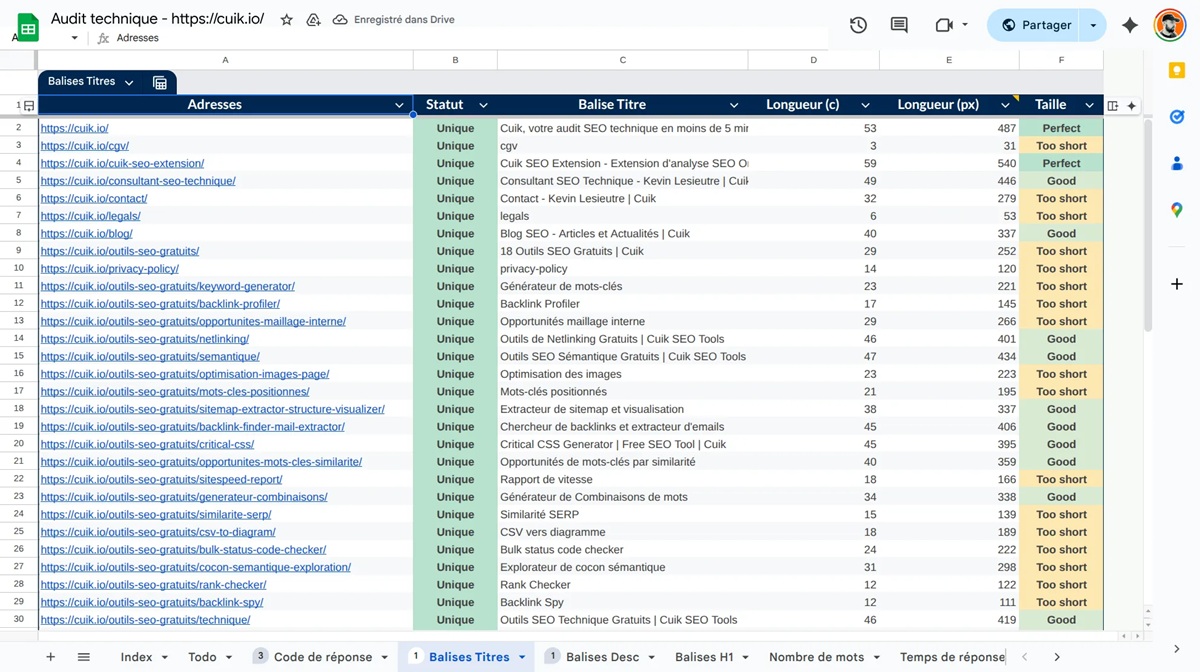This screenshot has height=672, width=1200.
Task: Open Google Maps in side panel
Action: (1177, 210)
